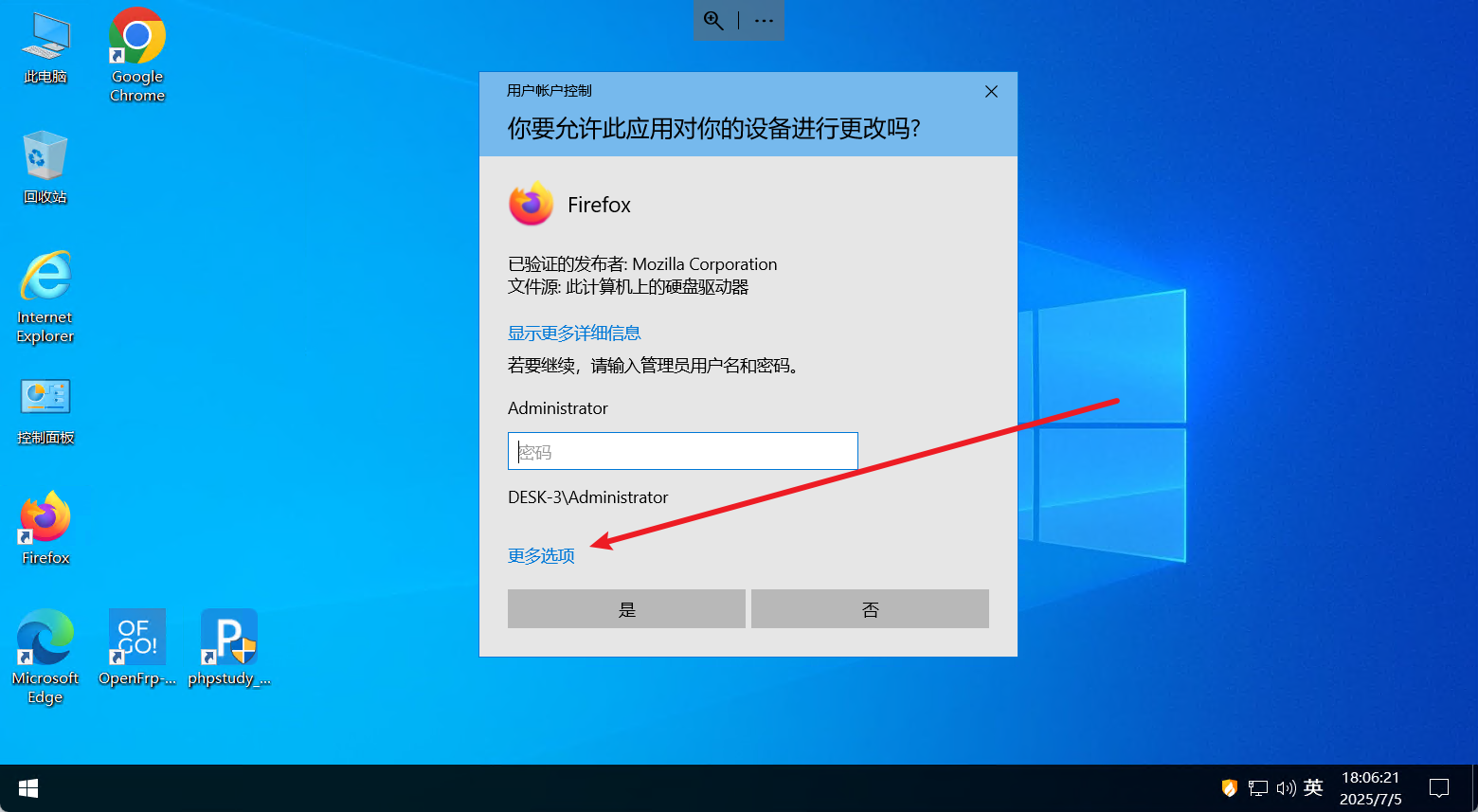Focus the 密码 password field

coord(683,451)
